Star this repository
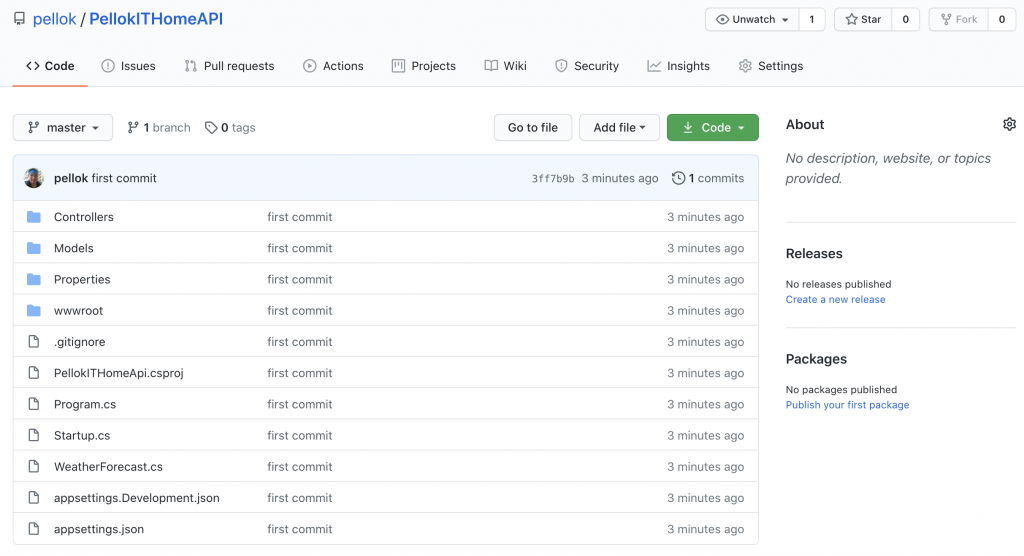The image size is (1024, 556). (x=863, y=19)
